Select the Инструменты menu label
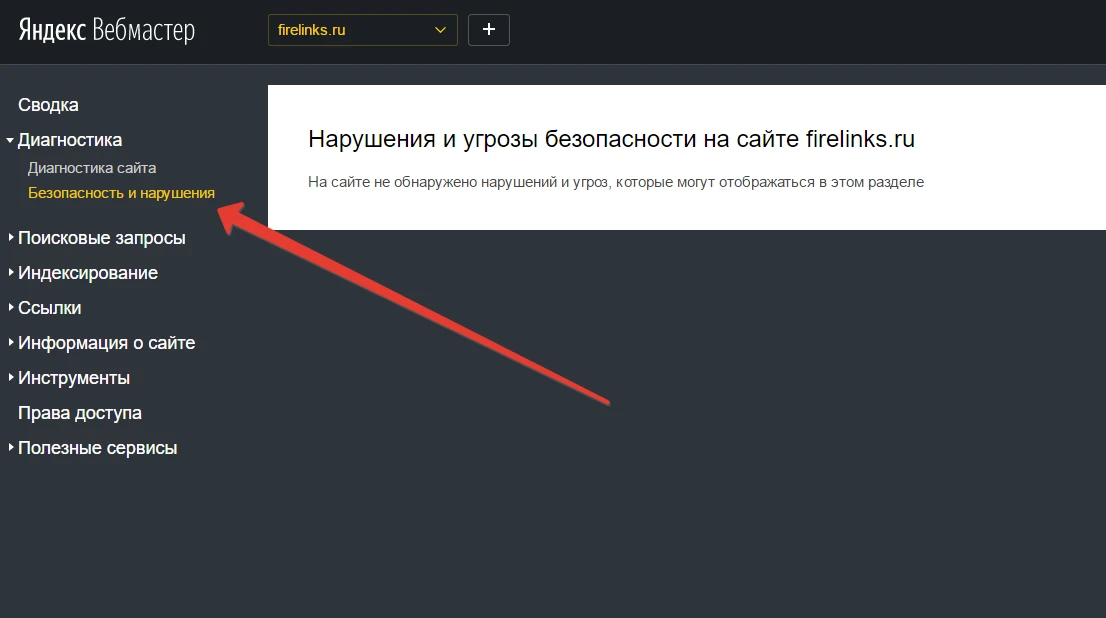The height and width of the screenshot is (618, 1106). coord(74,378)
